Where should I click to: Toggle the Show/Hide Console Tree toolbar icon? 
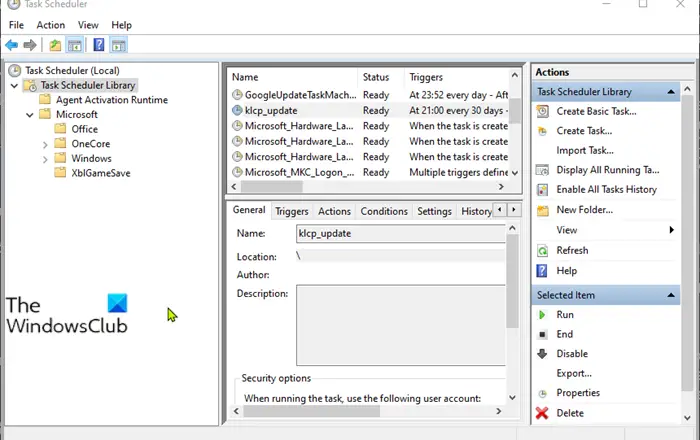pyautogui.click(x=75, y=45)
